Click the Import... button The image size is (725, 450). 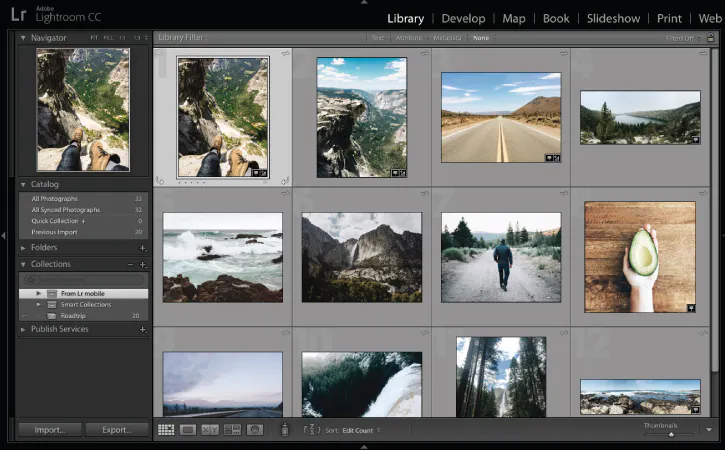click(x=50, y=430)
